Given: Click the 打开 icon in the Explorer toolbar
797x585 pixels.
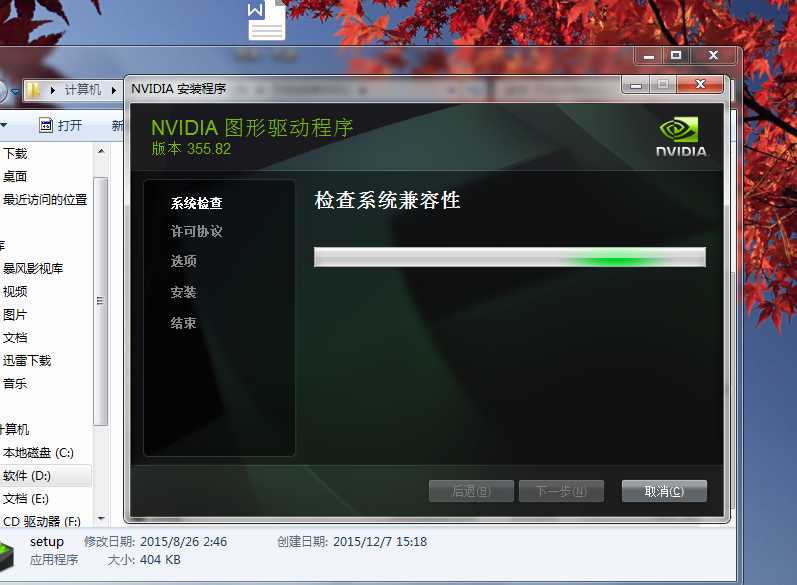Looking at the screenshot, I should (46, 125).
